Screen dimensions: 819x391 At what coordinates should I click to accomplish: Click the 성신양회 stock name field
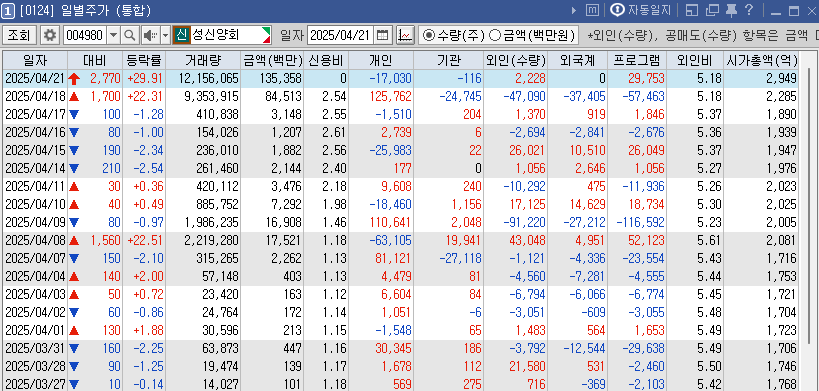click(231, 35)
